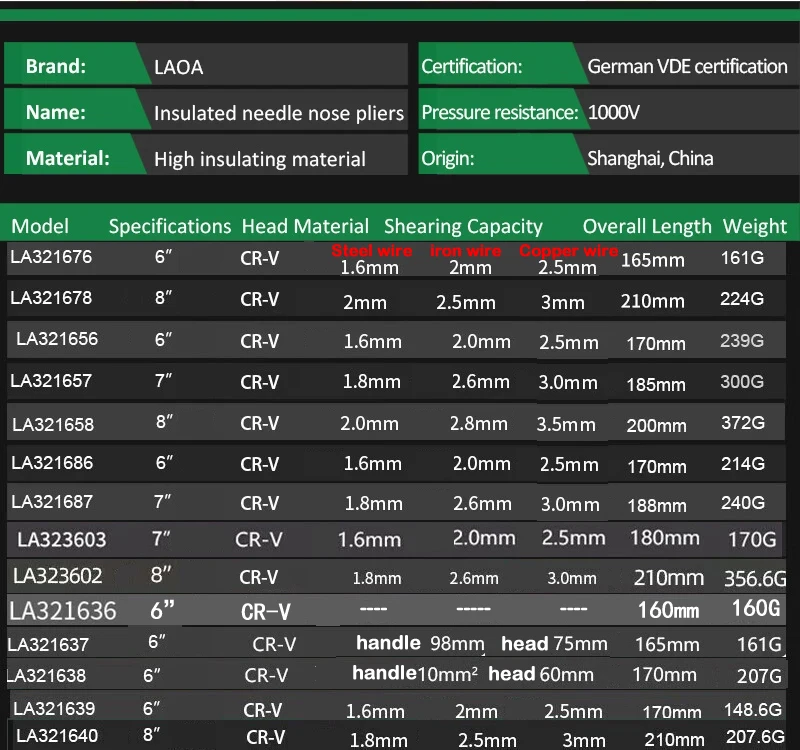Click the head 60mm cell

coord(541,674)
